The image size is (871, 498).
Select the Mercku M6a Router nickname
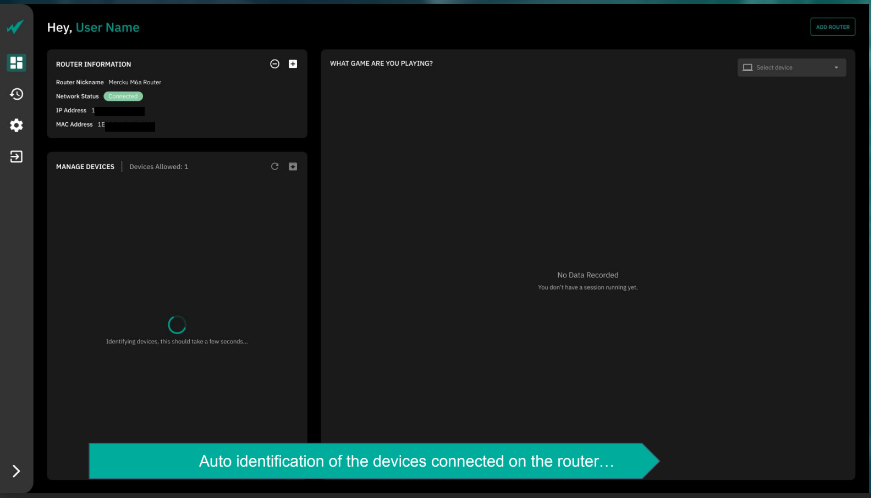click(x=135, y=82)
